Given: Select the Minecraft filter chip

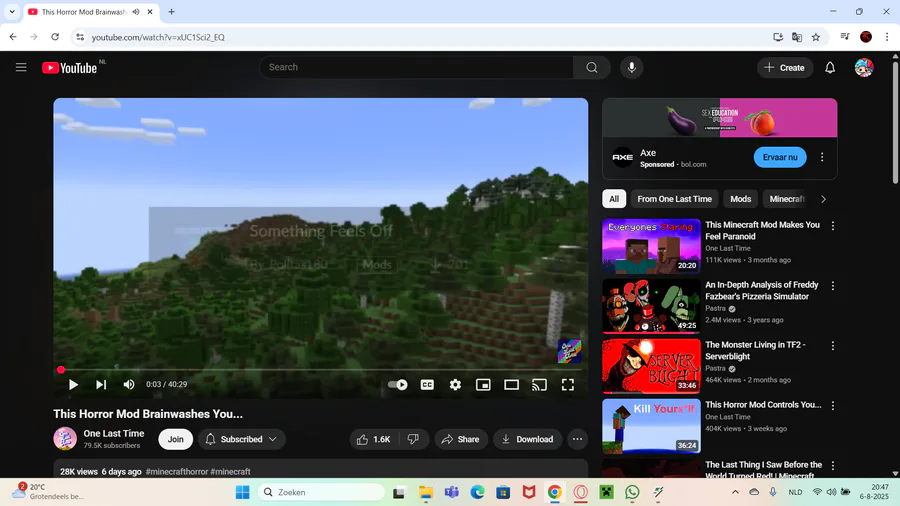Looking at the screenshot, I should point(786,199).
